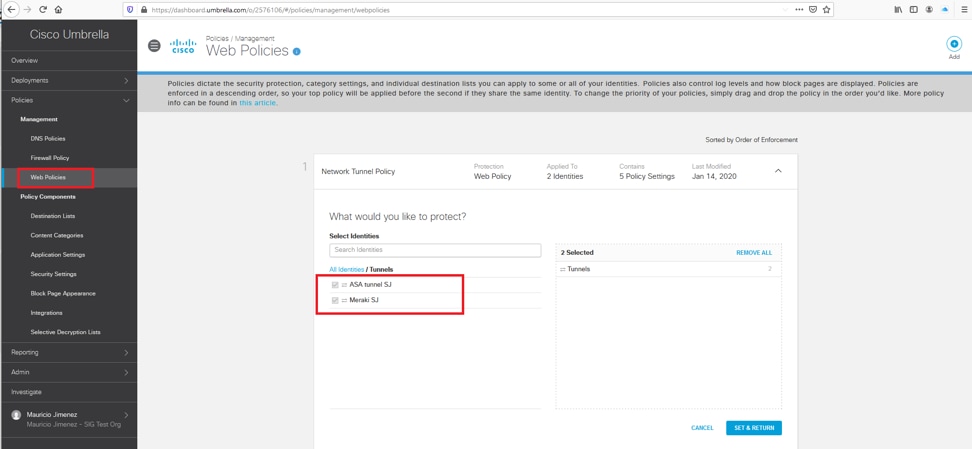
Task: Collapse the Network Tunnel Policy chevron
Action: point(778,171)
